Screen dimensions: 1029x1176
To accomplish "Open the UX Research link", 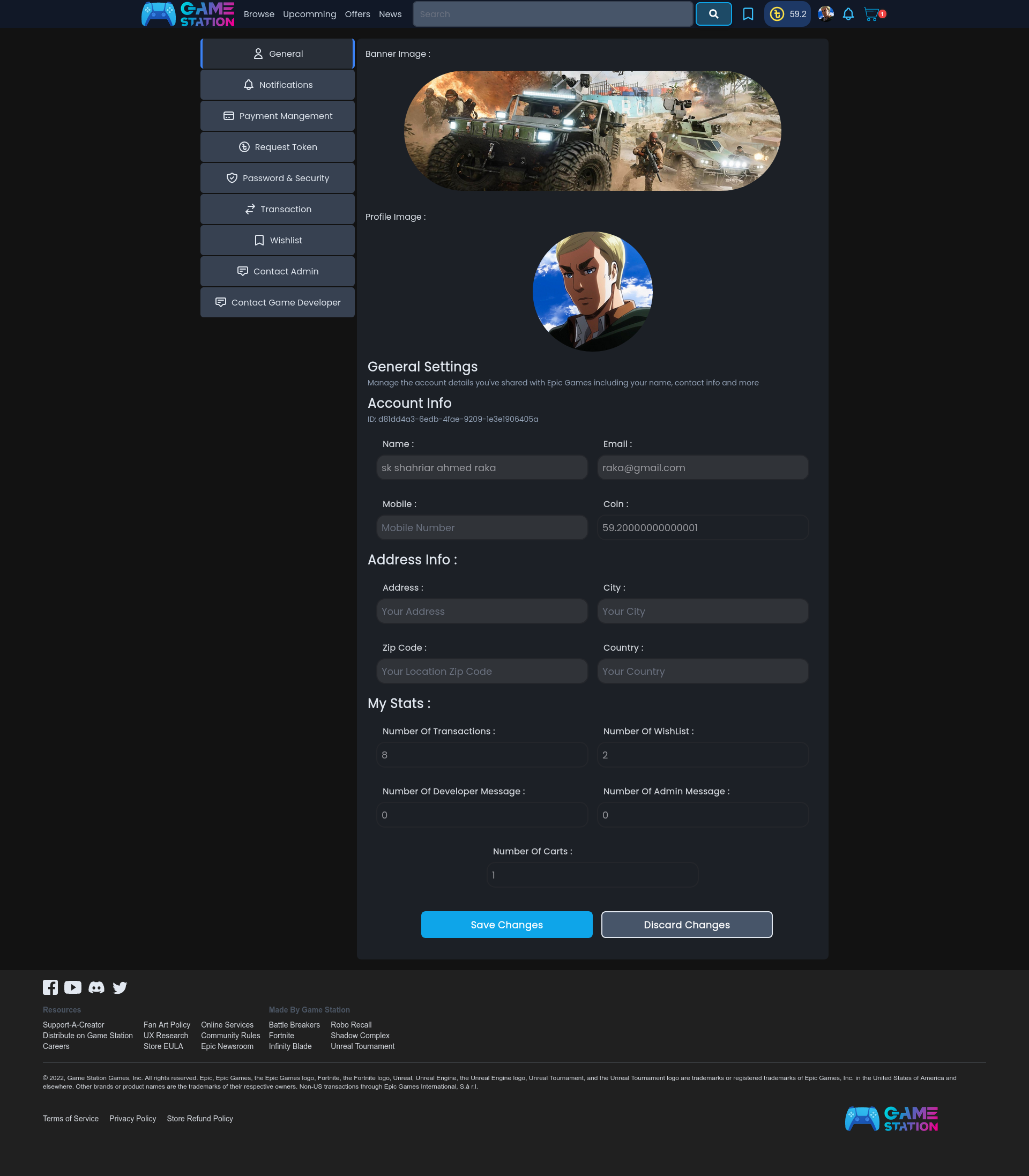I will [166, 1036].
